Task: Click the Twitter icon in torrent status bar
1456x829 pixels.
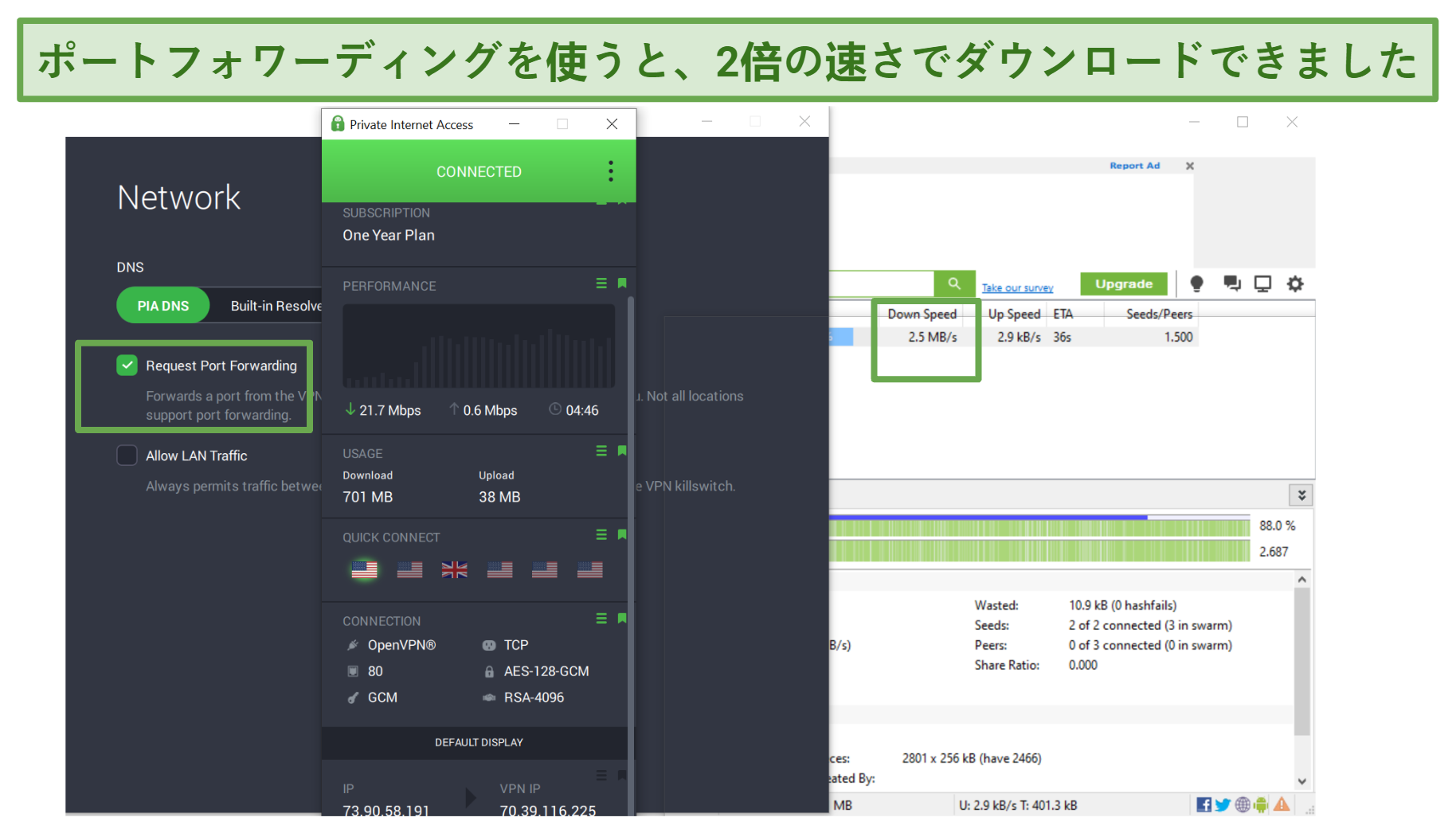Action: pyautogui.click(x=1223, y=805)
